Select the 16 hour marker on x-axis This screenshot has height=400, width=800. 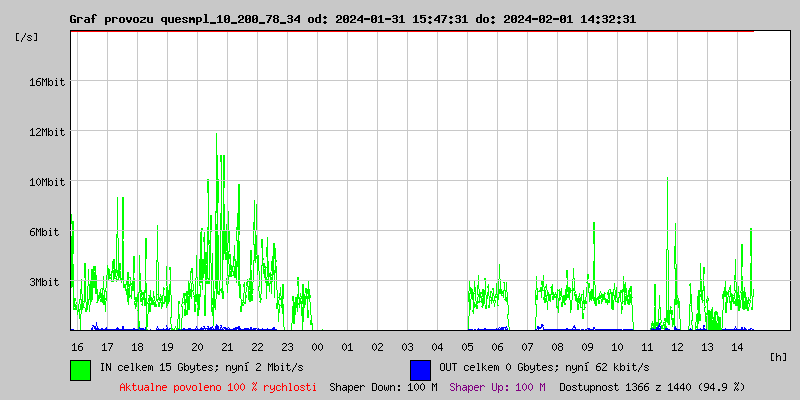point(77,346)
